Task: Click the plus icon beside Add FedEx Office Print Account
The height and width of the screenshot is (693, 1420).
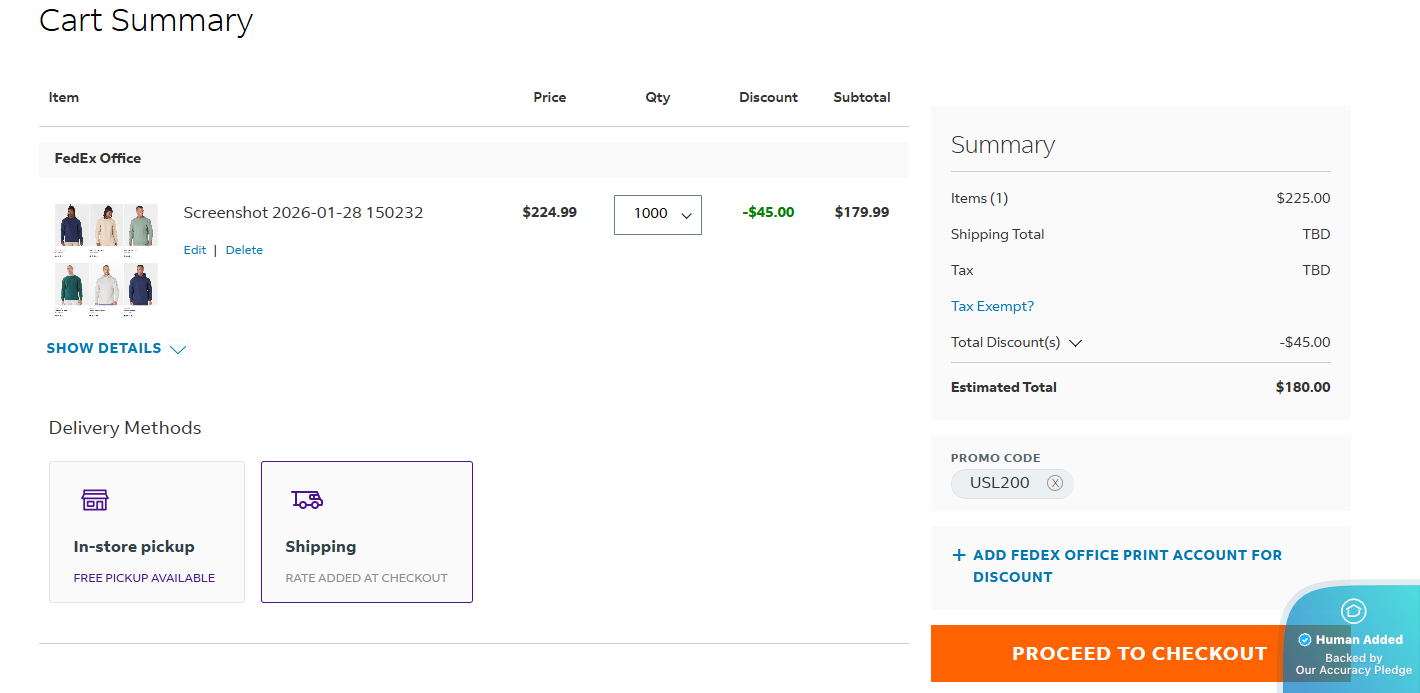Action: [x=958, y=555]
